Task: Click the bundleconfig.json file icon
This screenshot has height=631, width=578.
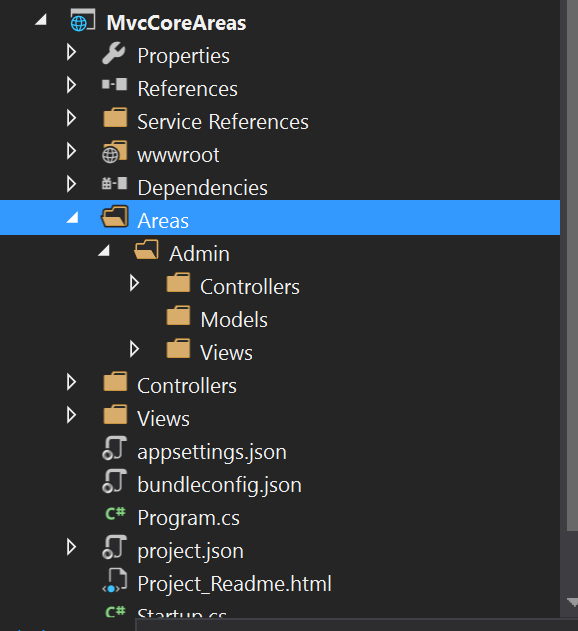Action: click(x=114, y=481)
